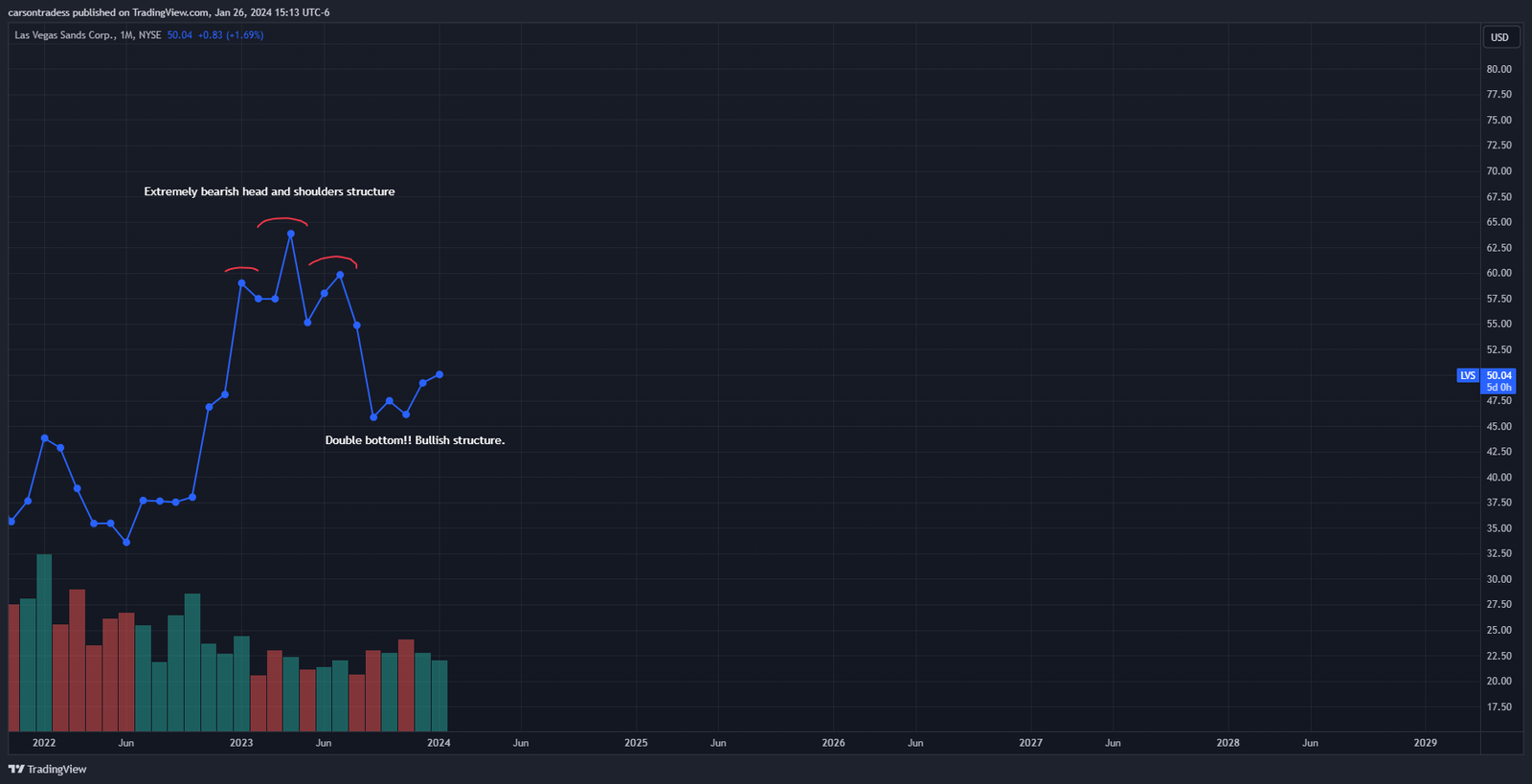
Task: Click the 60.00 price axis label
Action: coord(1498,273)
